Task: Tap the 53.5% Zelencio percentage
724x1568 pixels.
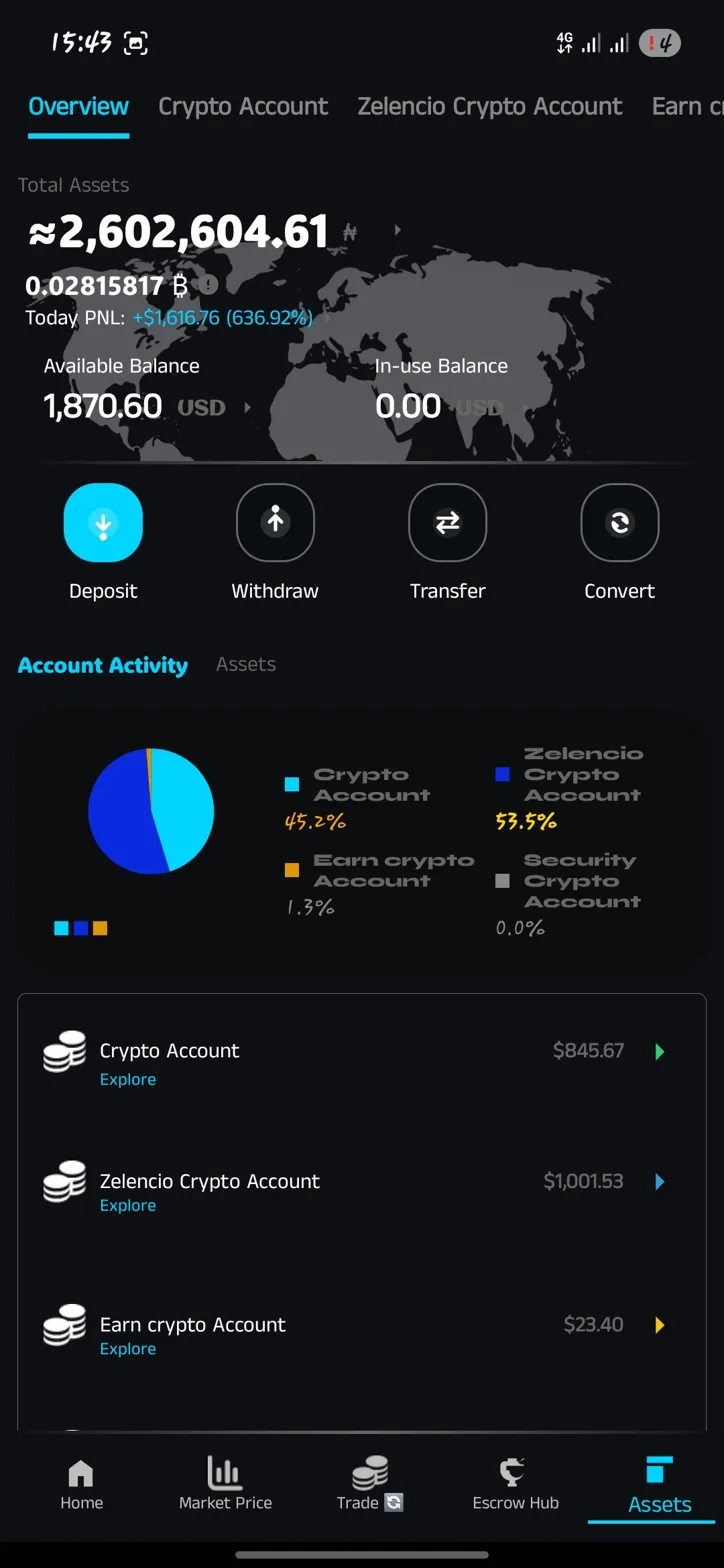Action: tap(526, 822)
